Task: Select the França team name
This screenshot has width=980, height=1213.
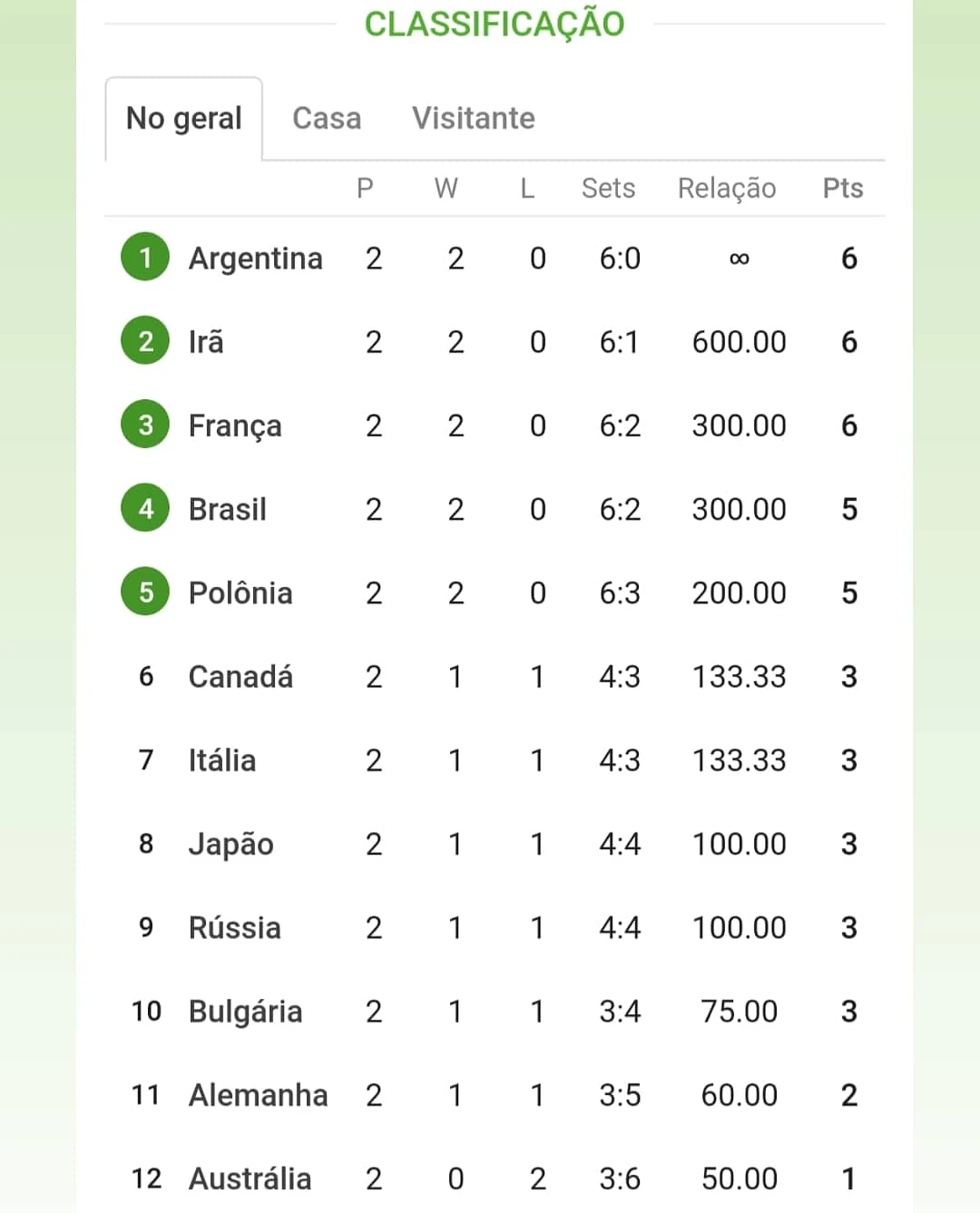Action: (235, 426)
